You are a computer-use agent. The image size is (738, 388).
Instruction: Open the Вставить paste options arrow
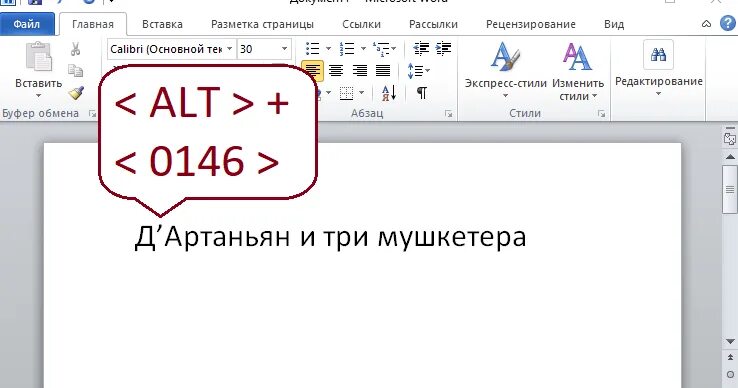coord(39,96)
